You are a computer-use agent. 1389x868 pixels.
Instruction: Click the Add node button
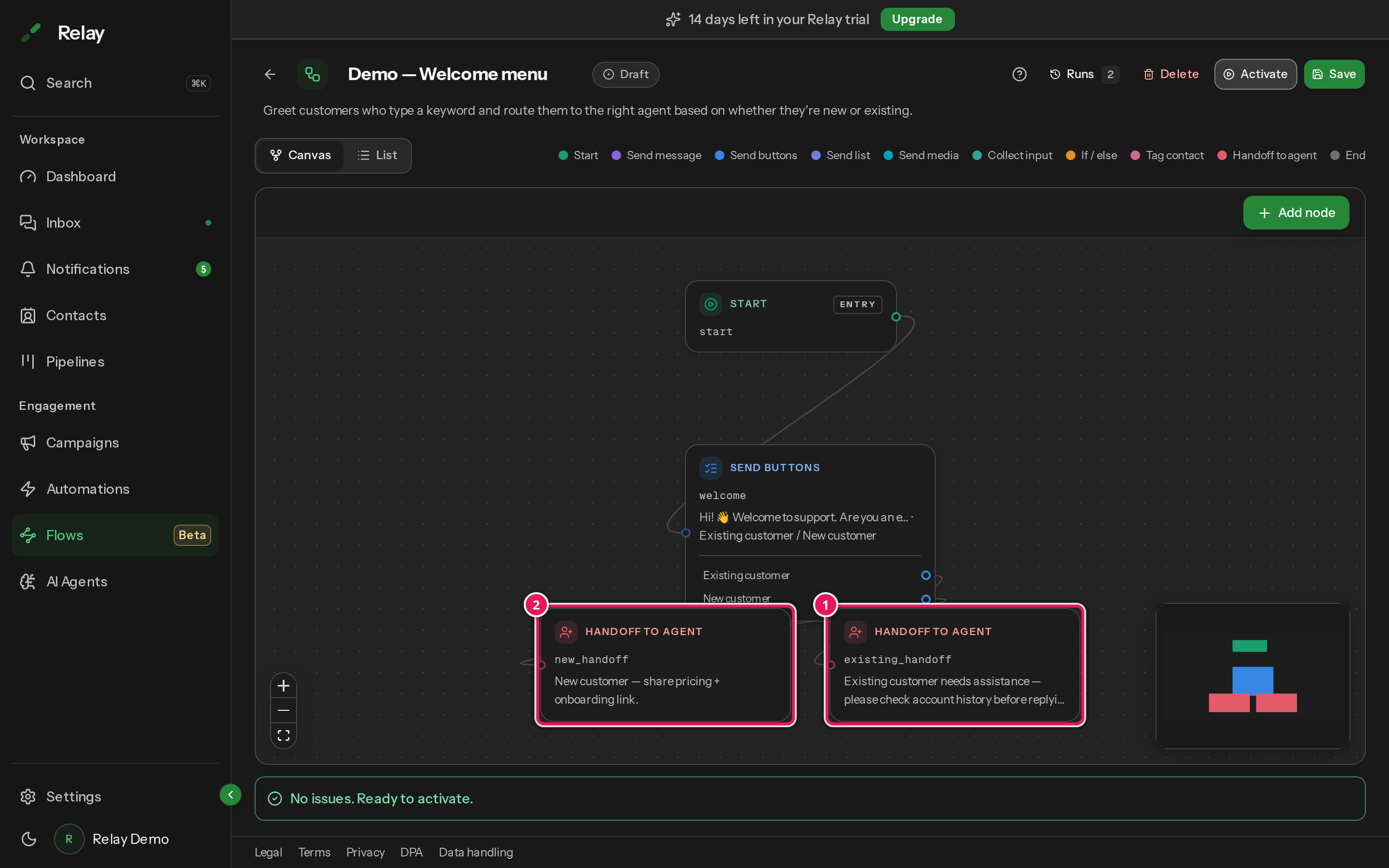(1296, 212)
